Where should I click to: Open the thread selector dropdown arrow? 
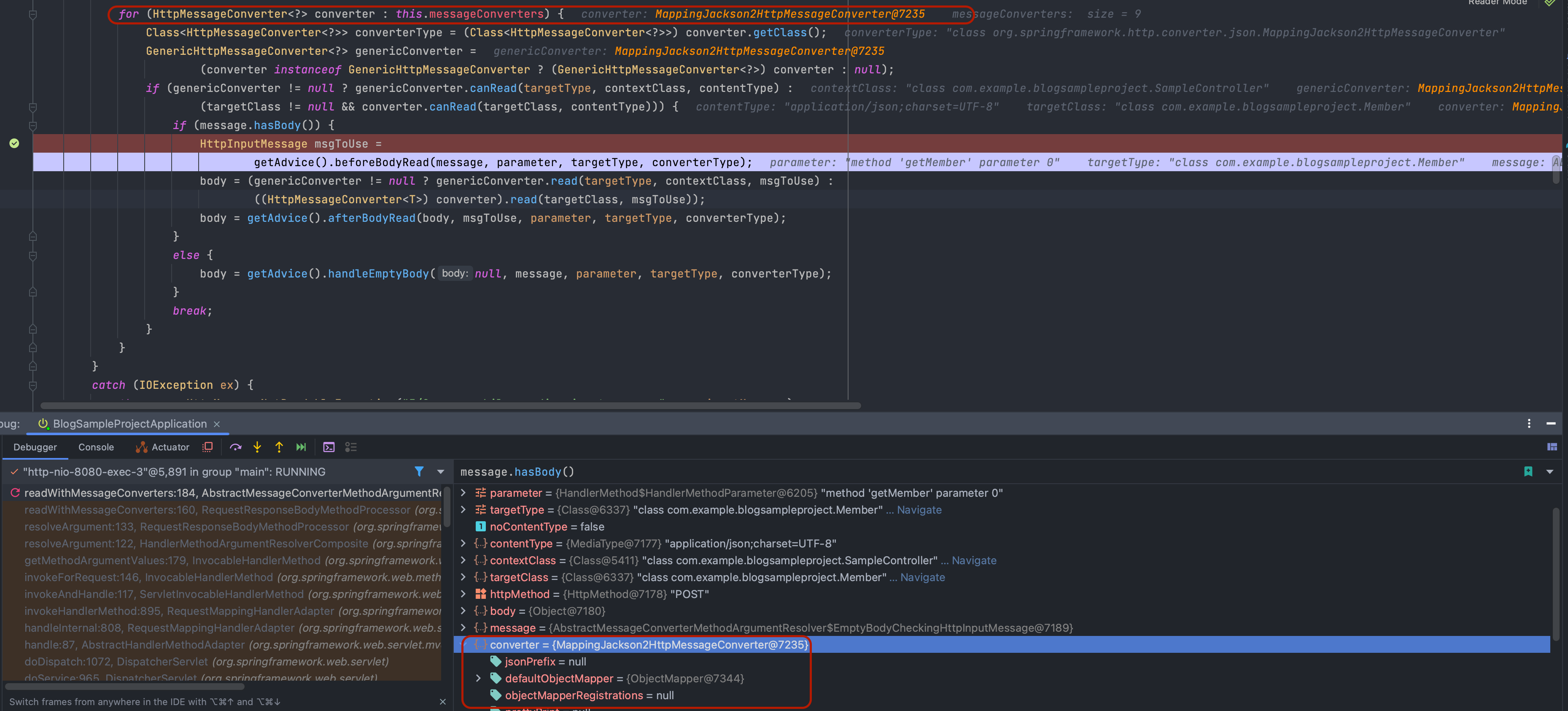(x=441, y=472)
